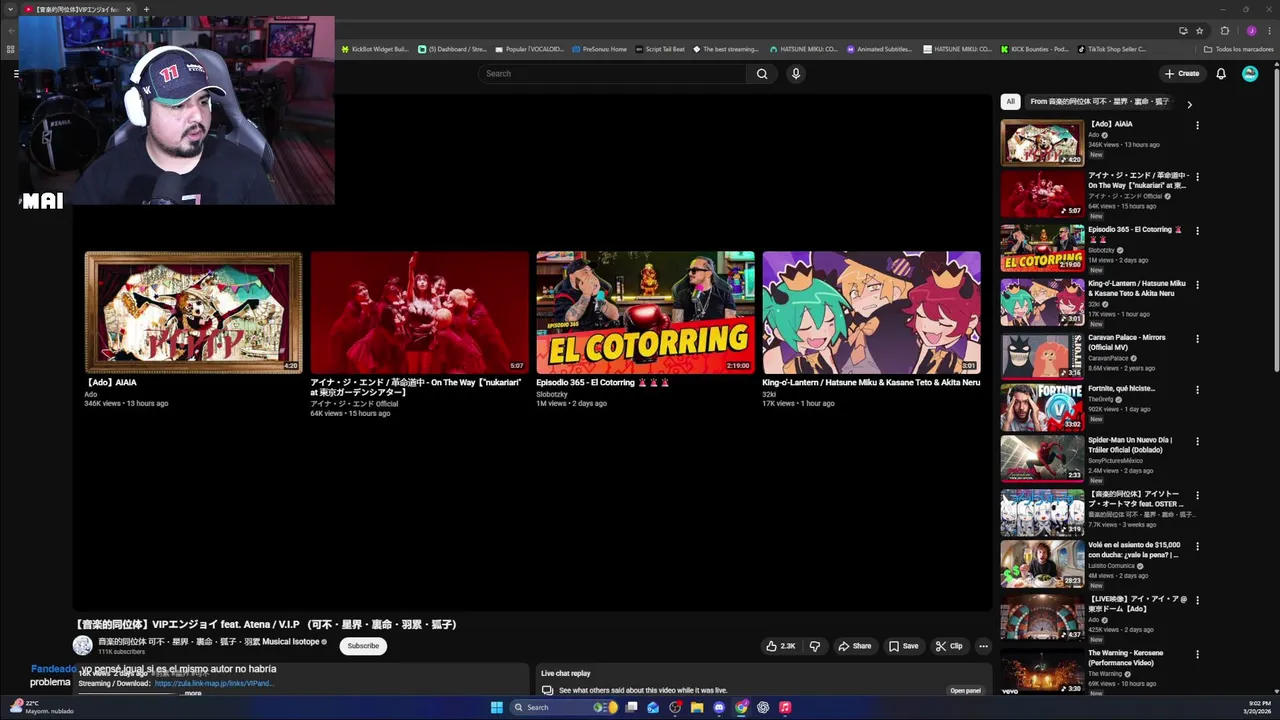Open the zula.link-map streaming download link
Image resolution: width=1280 pixels, height=720 pixels.
point(214,683)
